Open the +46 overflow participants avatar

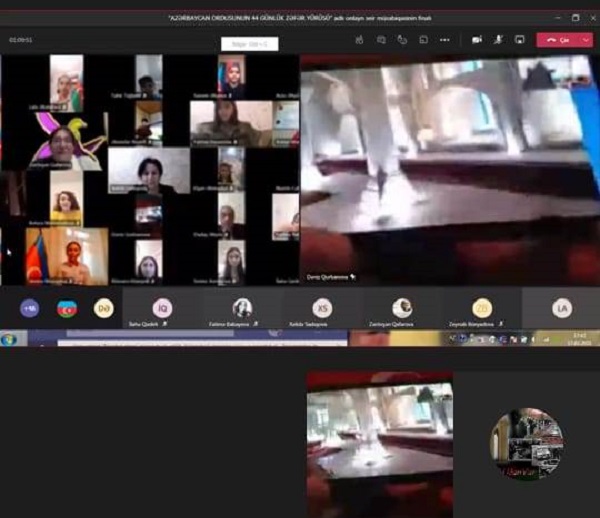tap(29, 308)
